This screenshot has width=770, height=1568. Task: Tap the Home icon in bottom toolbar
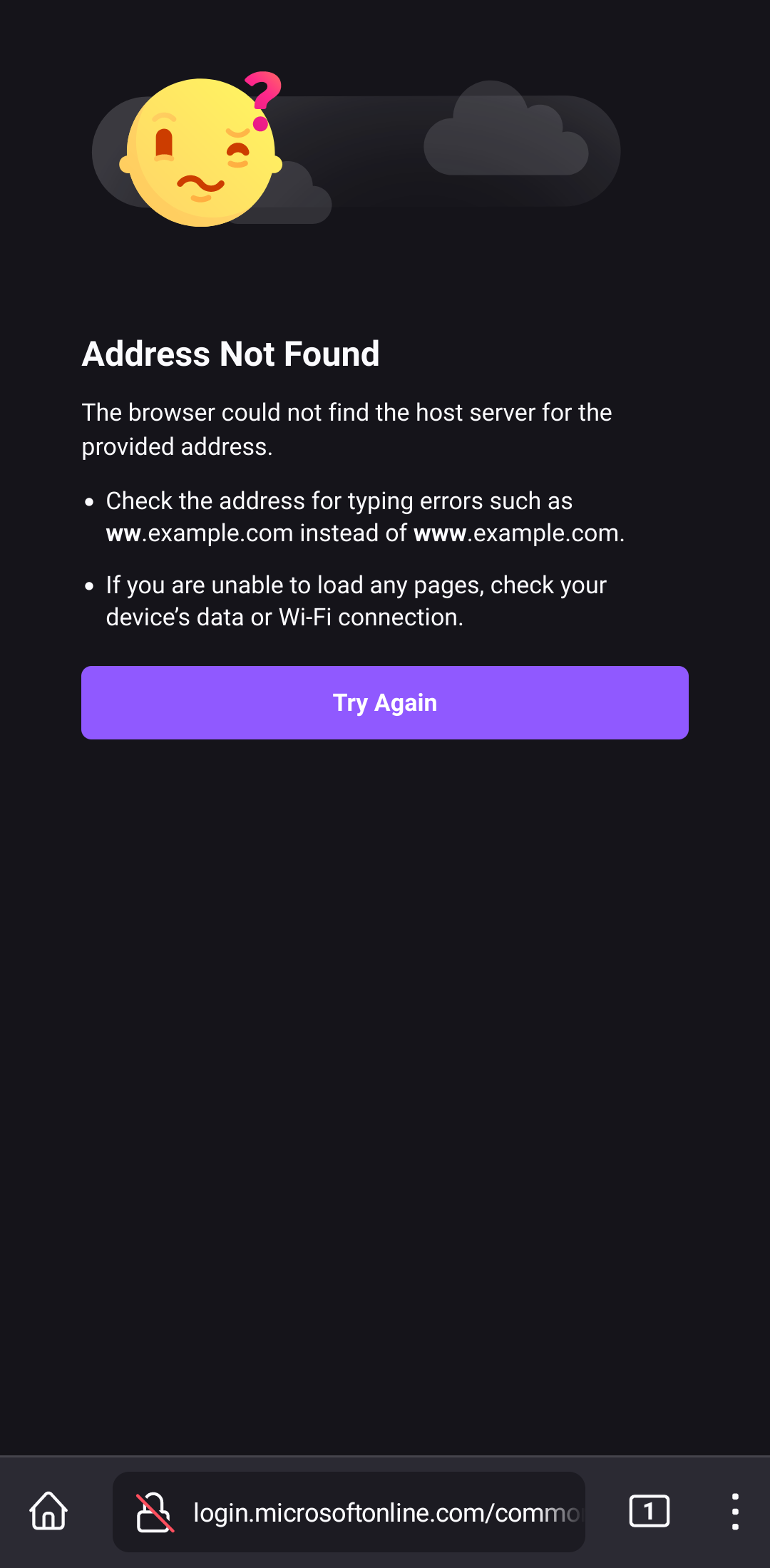[48, 1511]
